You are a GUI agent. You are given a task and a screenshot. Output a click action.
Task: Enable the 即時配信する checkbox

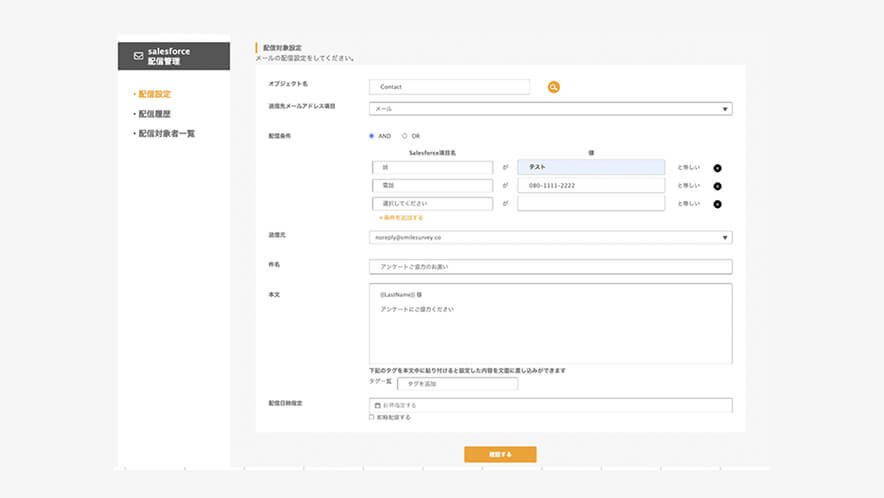click(372, 417)
